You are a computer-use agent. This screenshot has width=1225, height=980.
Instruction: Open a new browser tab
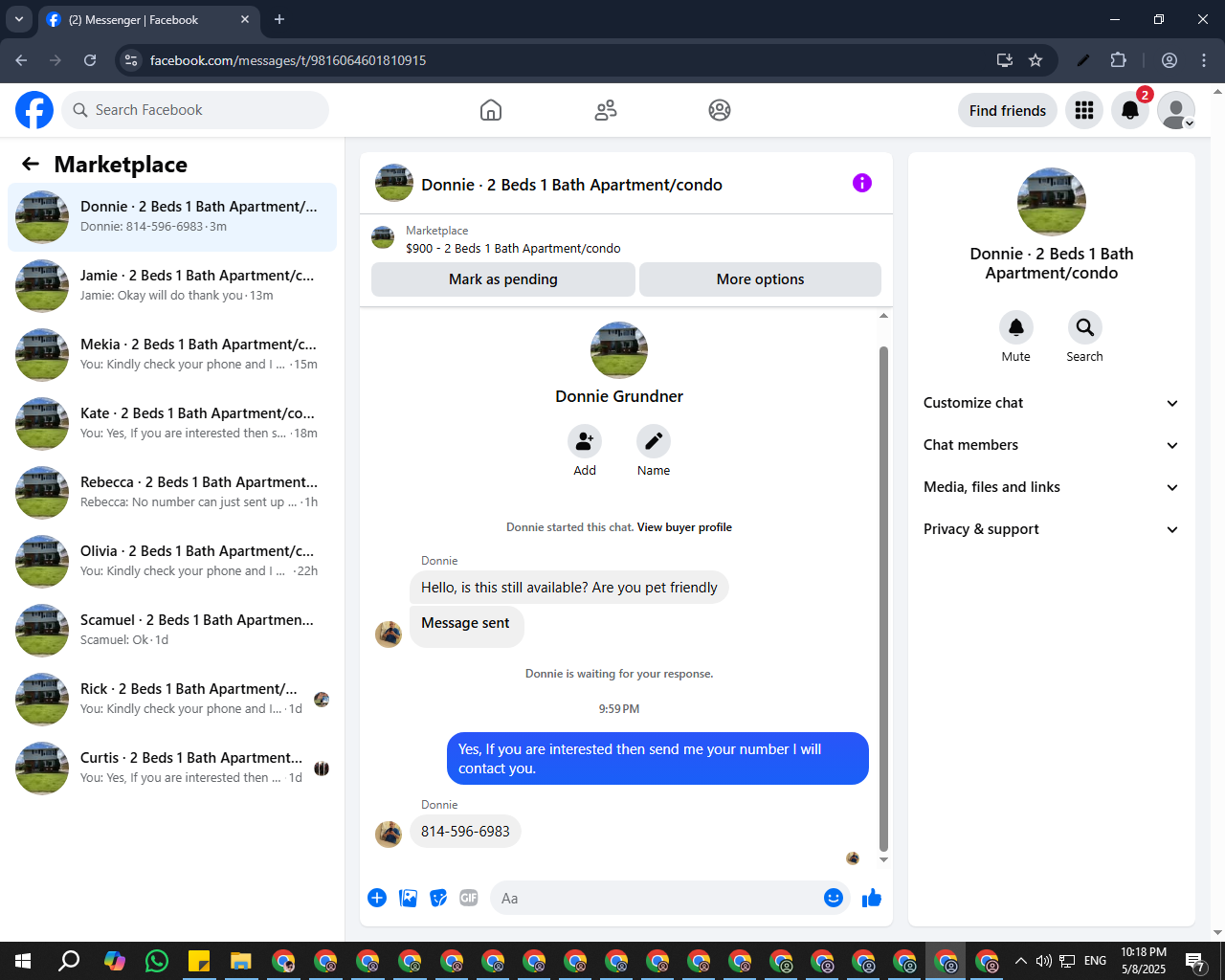pyautogui.click(x=279, y=19)
